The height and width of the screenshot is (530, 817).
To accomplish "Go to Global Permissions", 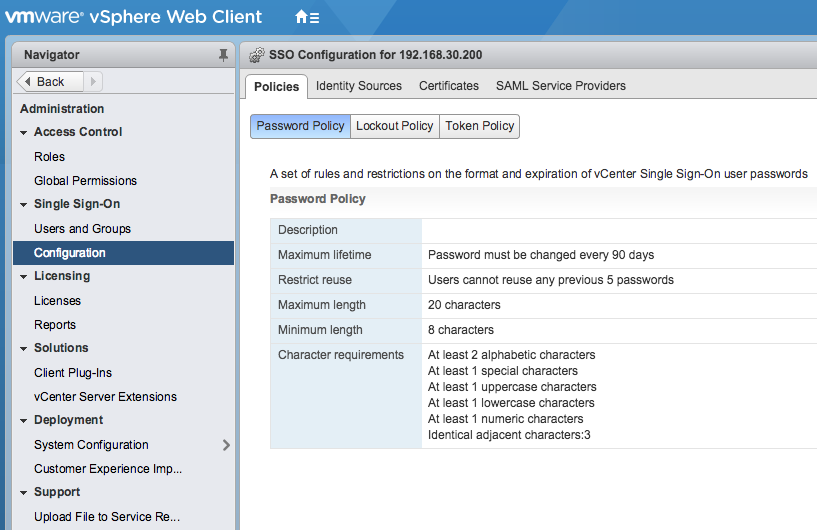I will [x=85, y=181].
